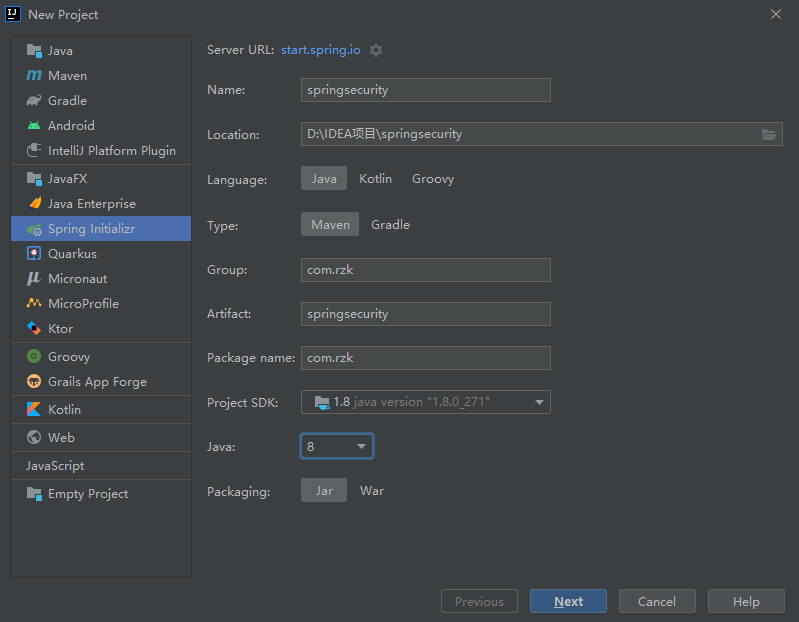Click the Artifact text field
Viewport: 799px width, 622px height.
[x=426, y=314]
